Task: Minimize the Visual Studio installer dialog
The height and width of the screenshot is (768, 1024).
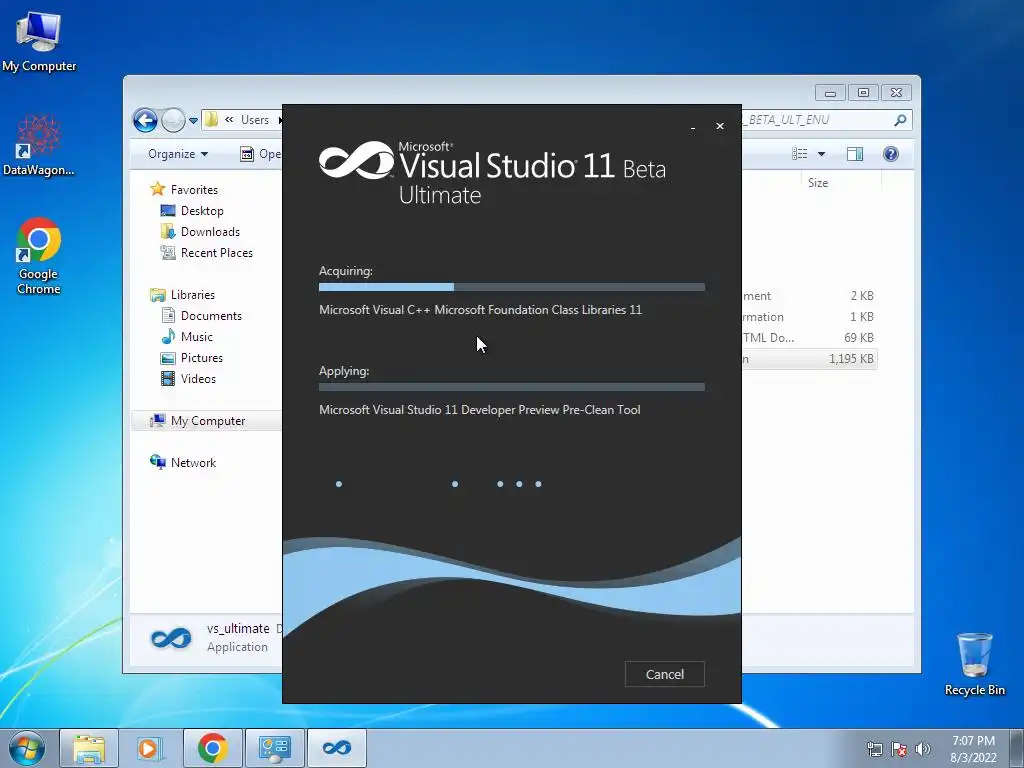Action: pos(692,127)
